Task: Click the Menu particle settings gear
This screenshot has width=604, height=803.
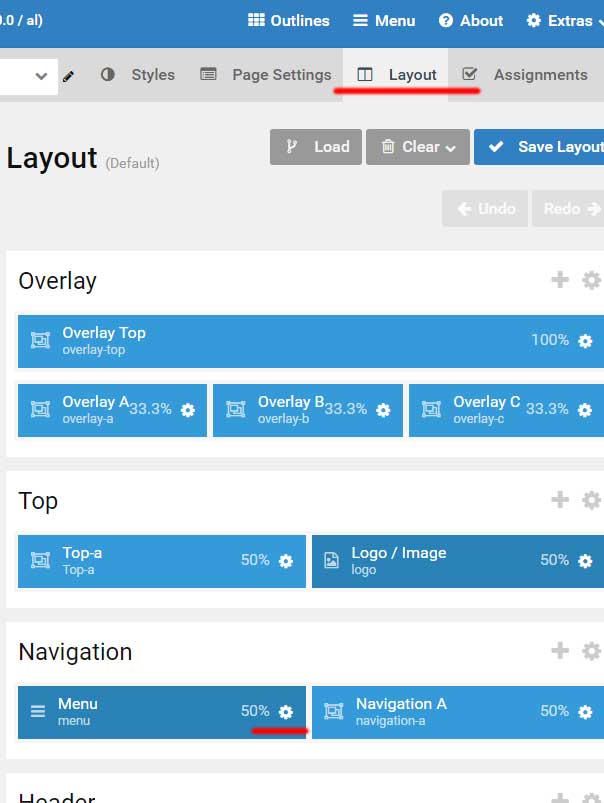Action: point(286,712)
